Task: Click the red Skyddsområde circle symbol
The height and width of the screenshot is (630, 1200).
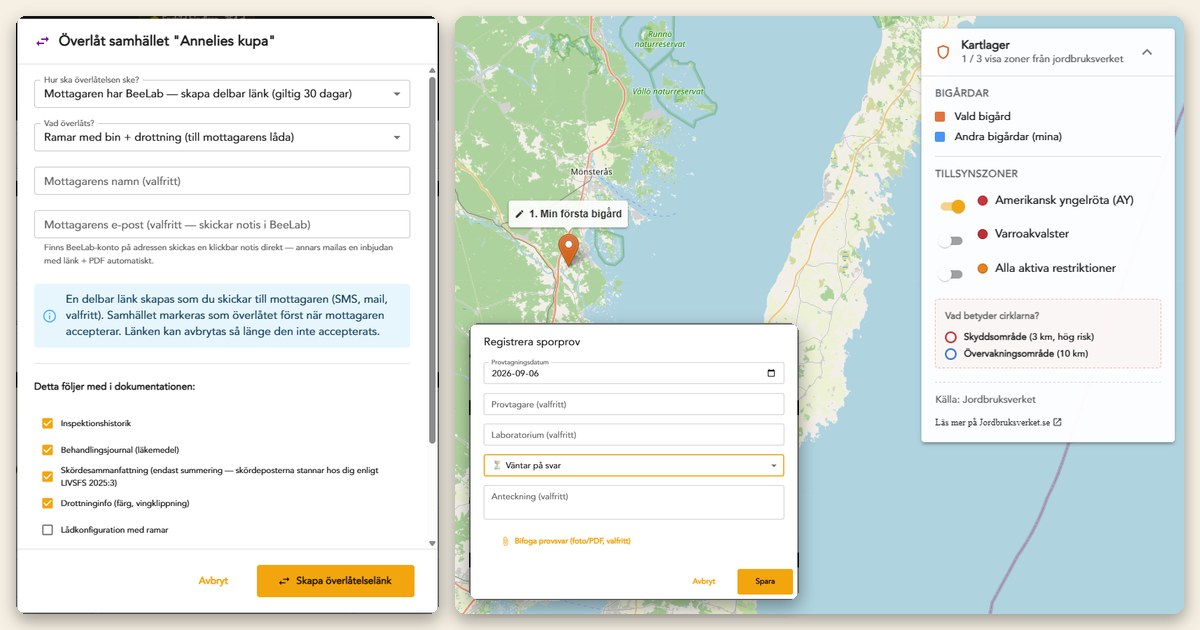Action: tap(951, 338)
